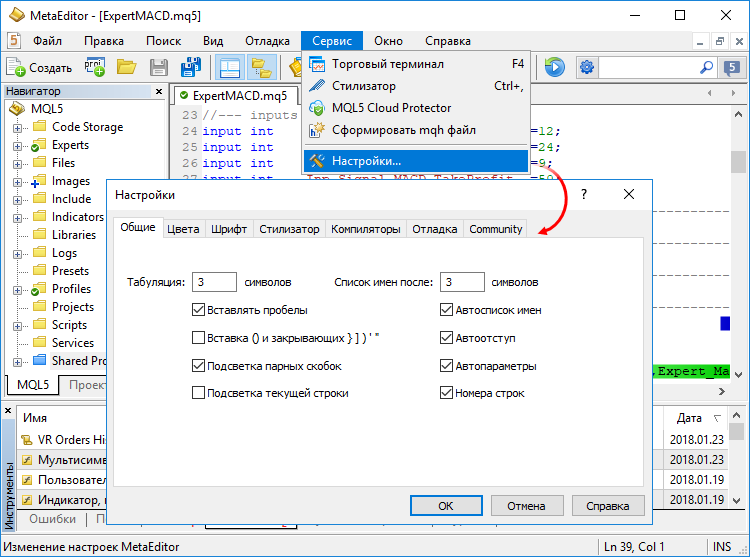Click the Табуляция input field

tap(214, 282)
